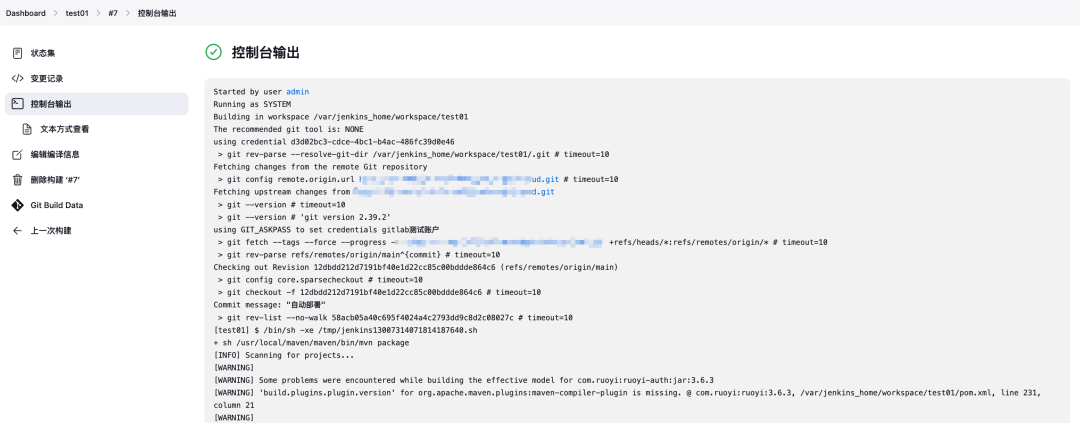This screenshot has width=1080, height=423.
Task: Click the terminal icon for 控制台输出
Action: point(17,104)
